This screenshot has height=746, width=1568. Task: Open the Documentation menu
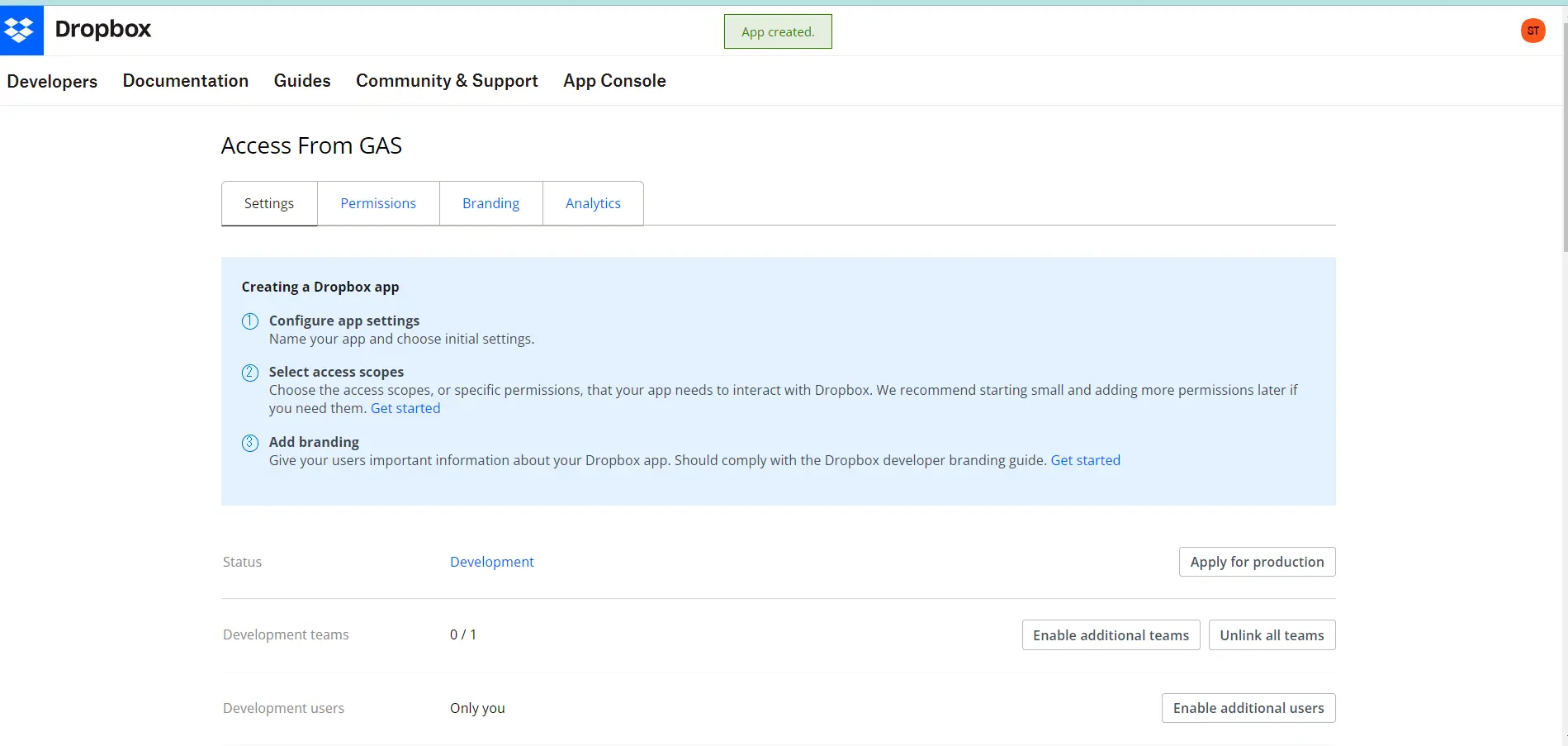click(186, 81)
